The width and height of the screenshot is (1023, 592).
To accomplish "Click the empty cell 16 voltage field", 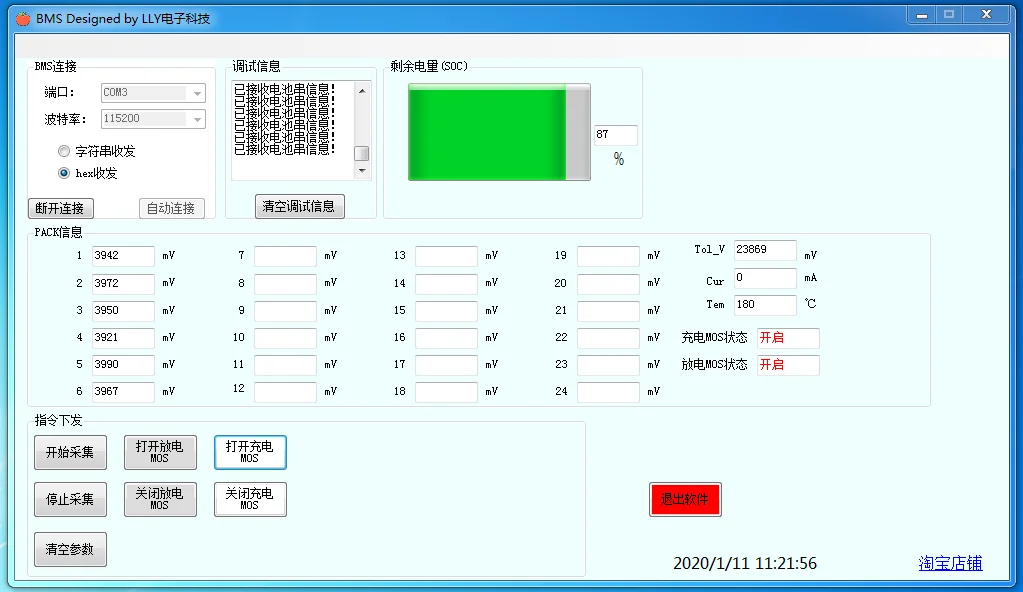I will pyautogui.click(x=446, y=337).
